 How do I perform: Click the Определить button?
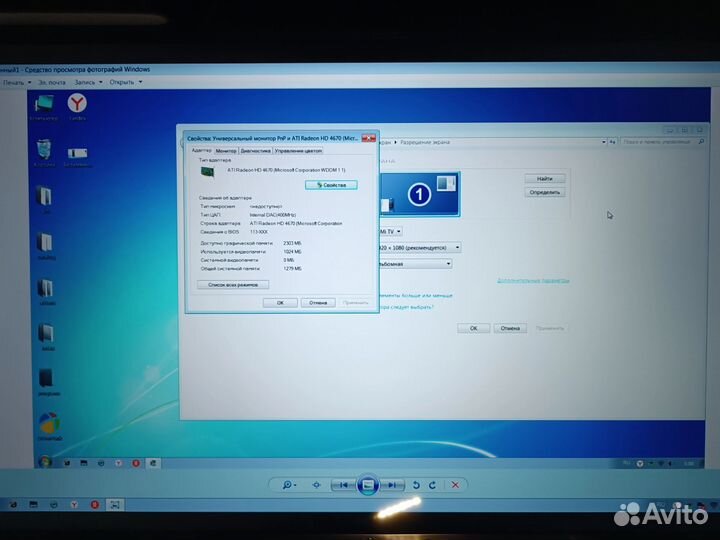[545, 192]
